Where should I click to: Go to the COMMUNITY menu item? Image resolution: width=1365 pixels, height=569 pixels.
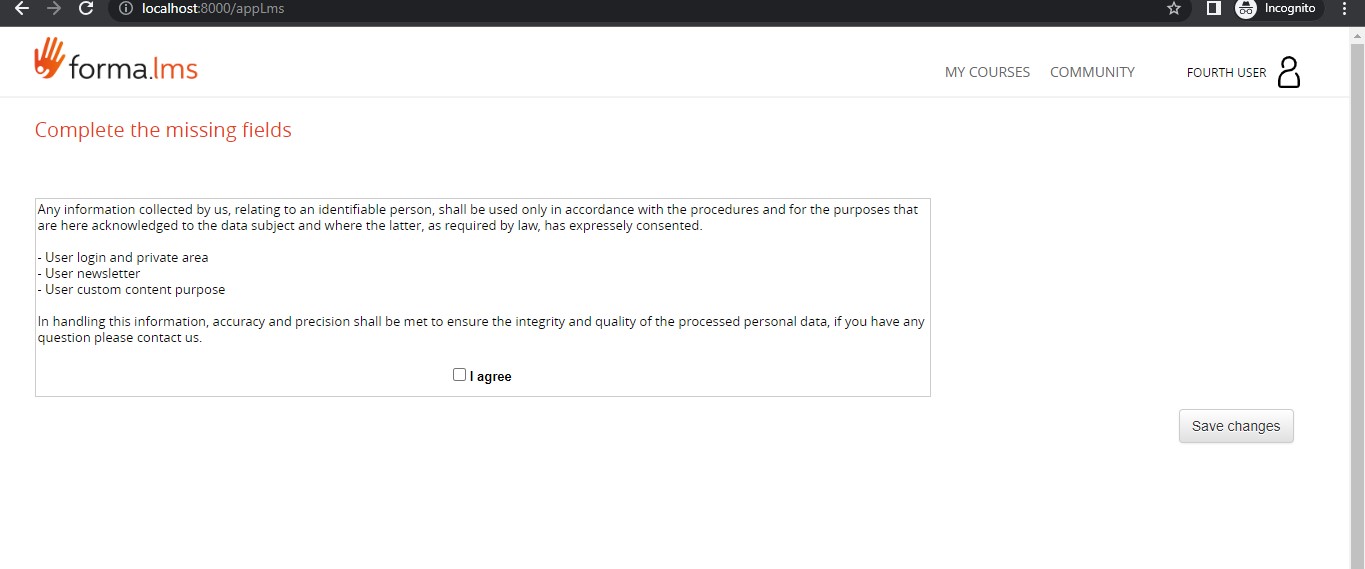pos(1092,72)
